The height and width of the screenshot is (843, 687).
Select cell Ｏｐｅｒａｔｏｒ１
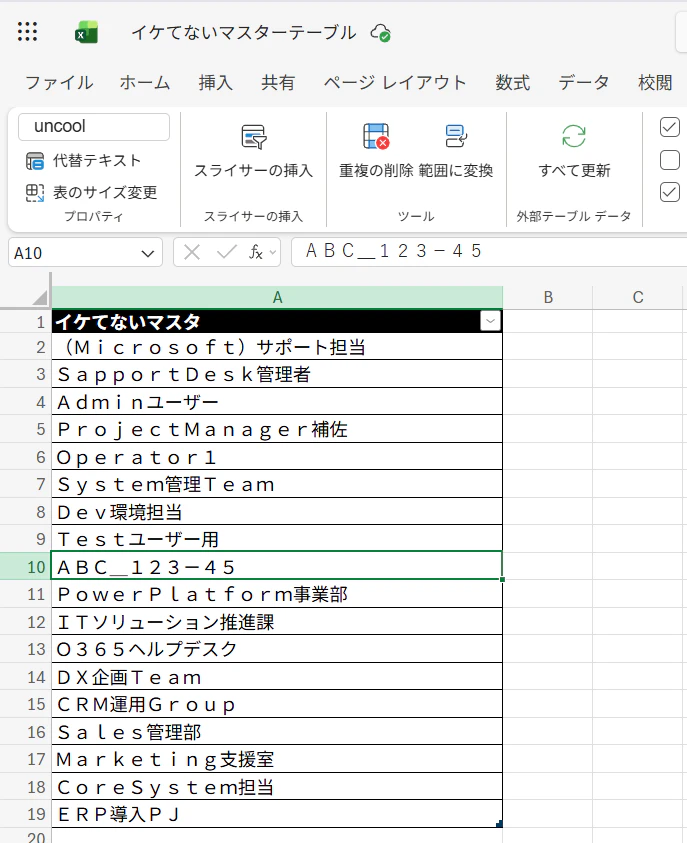[277, 457]
